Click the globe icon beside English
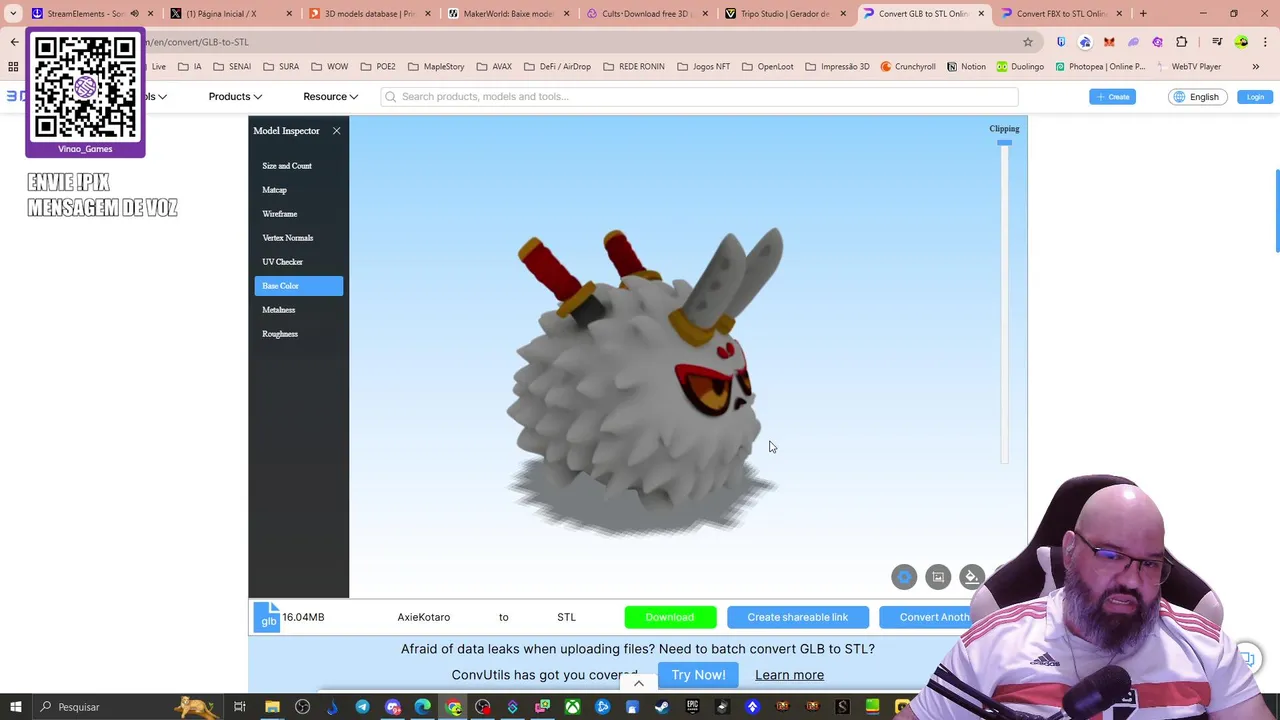Viewport: 1280px width, 720px height. 1179,97
